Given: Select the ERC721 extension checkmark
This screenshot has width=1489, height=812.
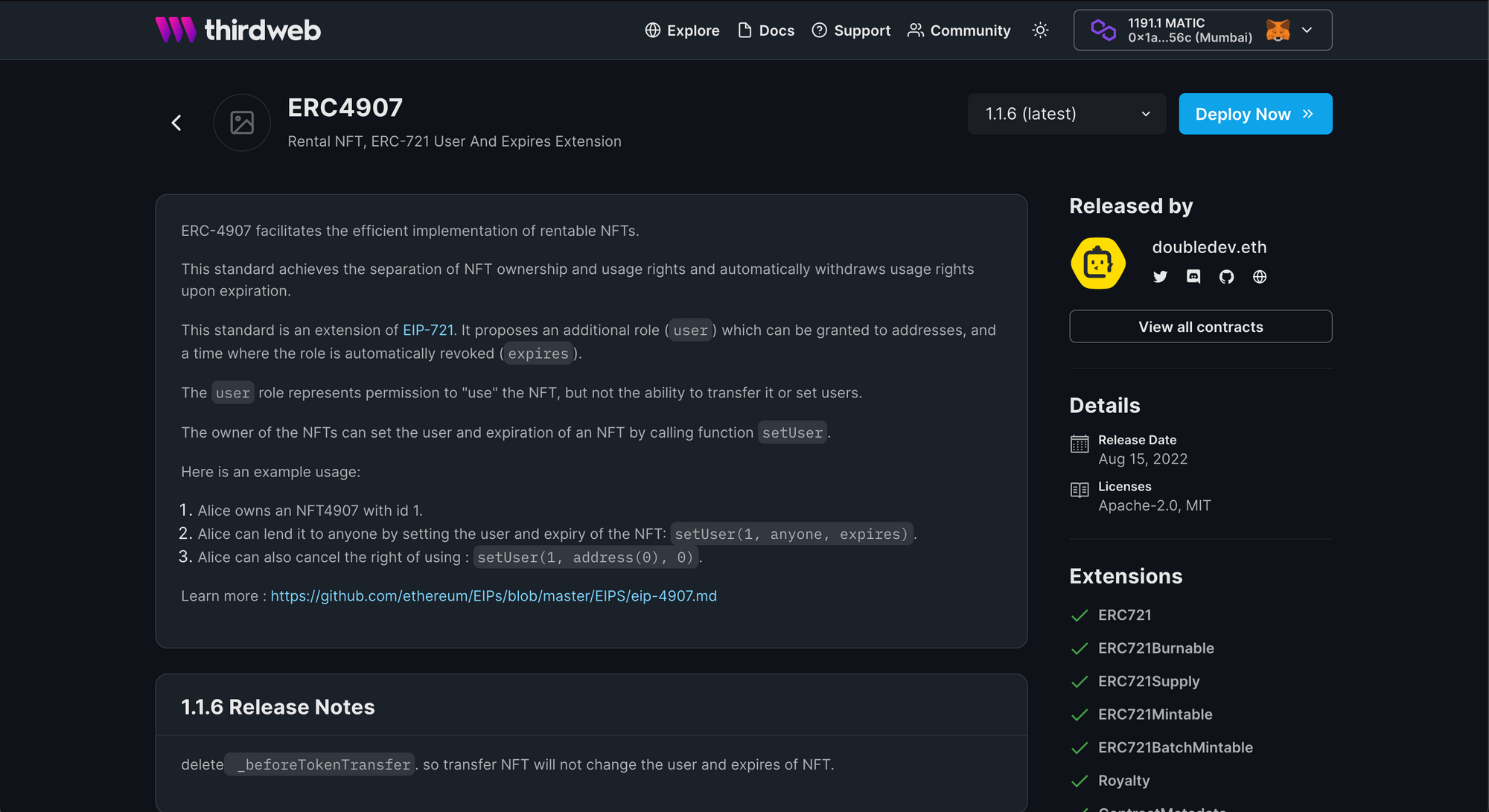Looking at the screenshot, I should (1080, 616).
